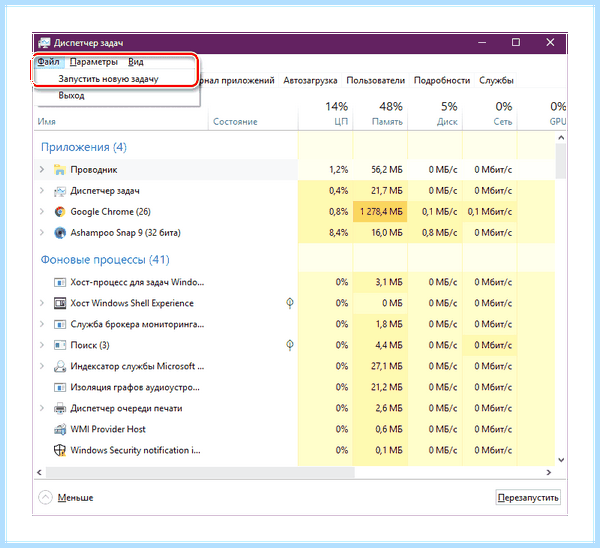This screenshot has width=600, height=548.
Task: Expand Google Chrome (26) processes
Action: coord(42,211)
